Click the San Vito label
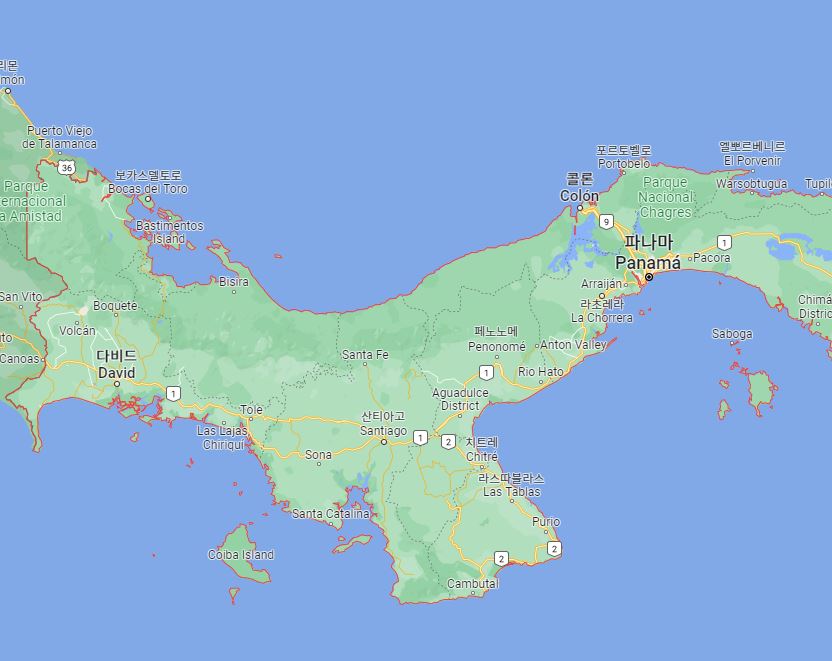The image size is (832, 661). click(x=21, y=297)
